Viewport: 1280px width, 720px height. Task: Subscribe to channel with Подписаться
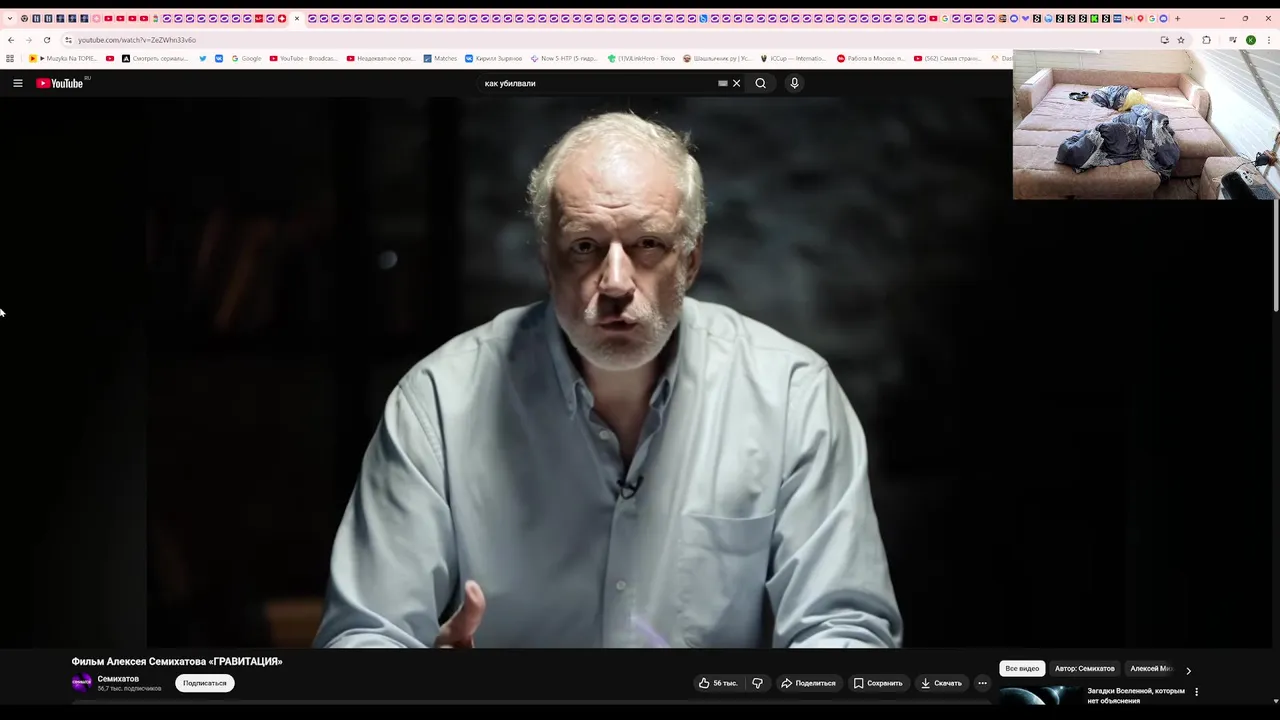point(205,683)
